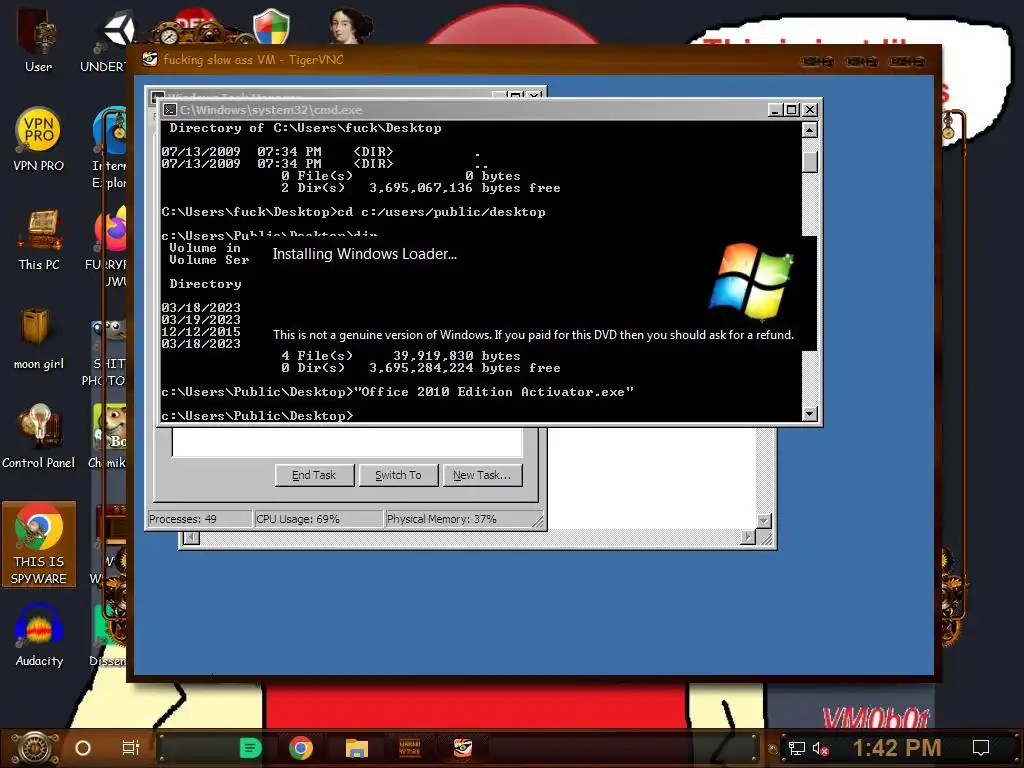The height and width of the screenshot is (768, 1024).
Task: Open Control Panel desktop shortcut
Action: (x=39, y=438)
